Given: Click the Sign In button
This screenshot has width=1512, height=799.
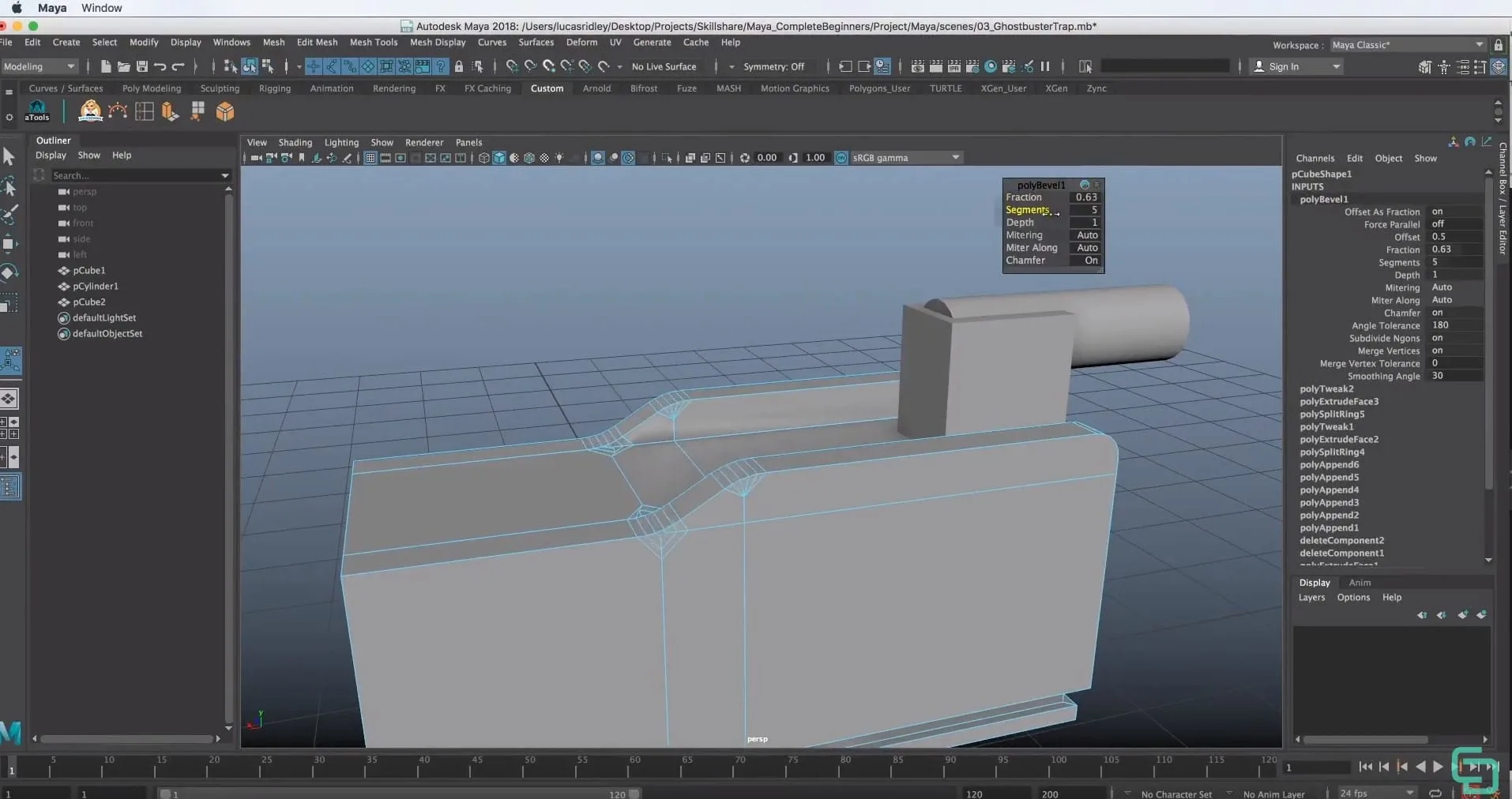Looking at the screenshot, I should pyautogui.click(x=1283, y=66).
